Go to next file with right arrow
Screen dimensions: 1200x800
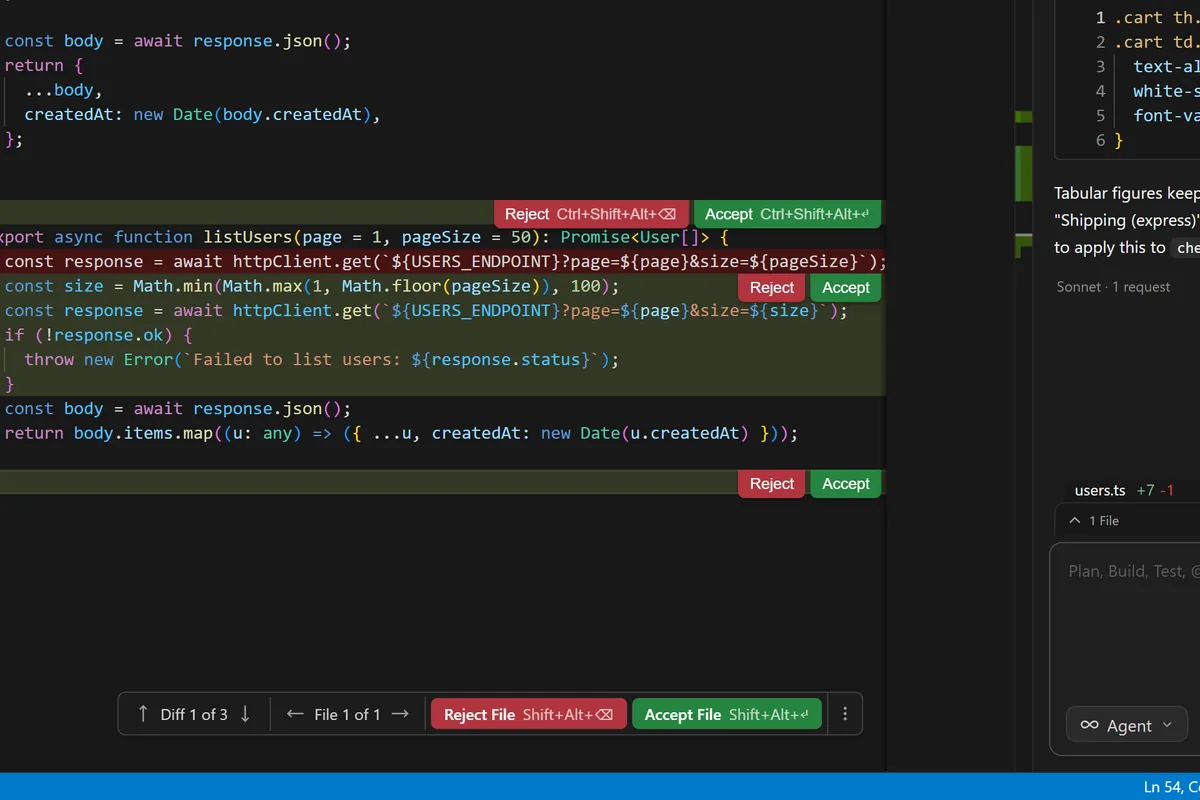[x=400, y=714]
